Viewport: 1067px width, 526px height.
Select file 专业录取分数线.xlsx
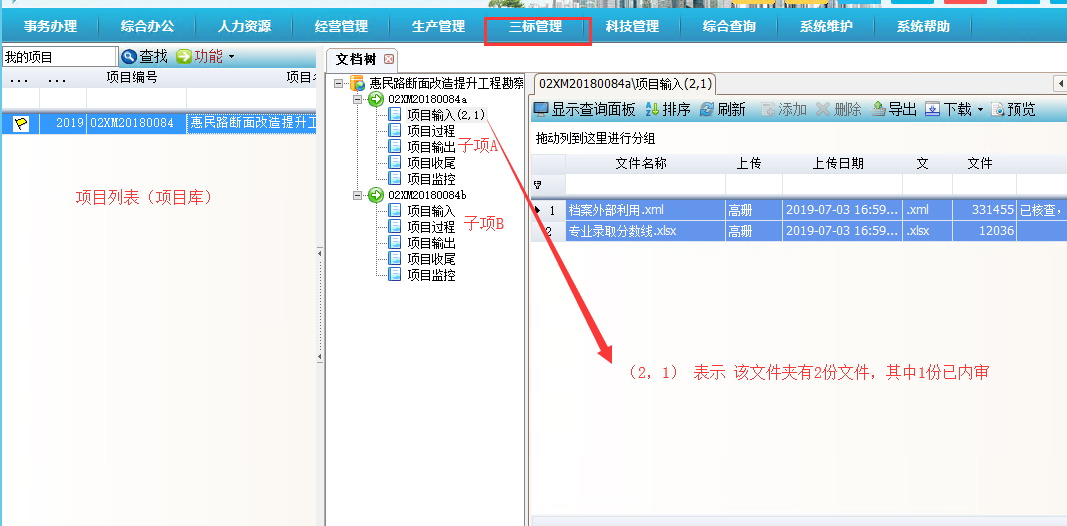(x=645, y=231)
